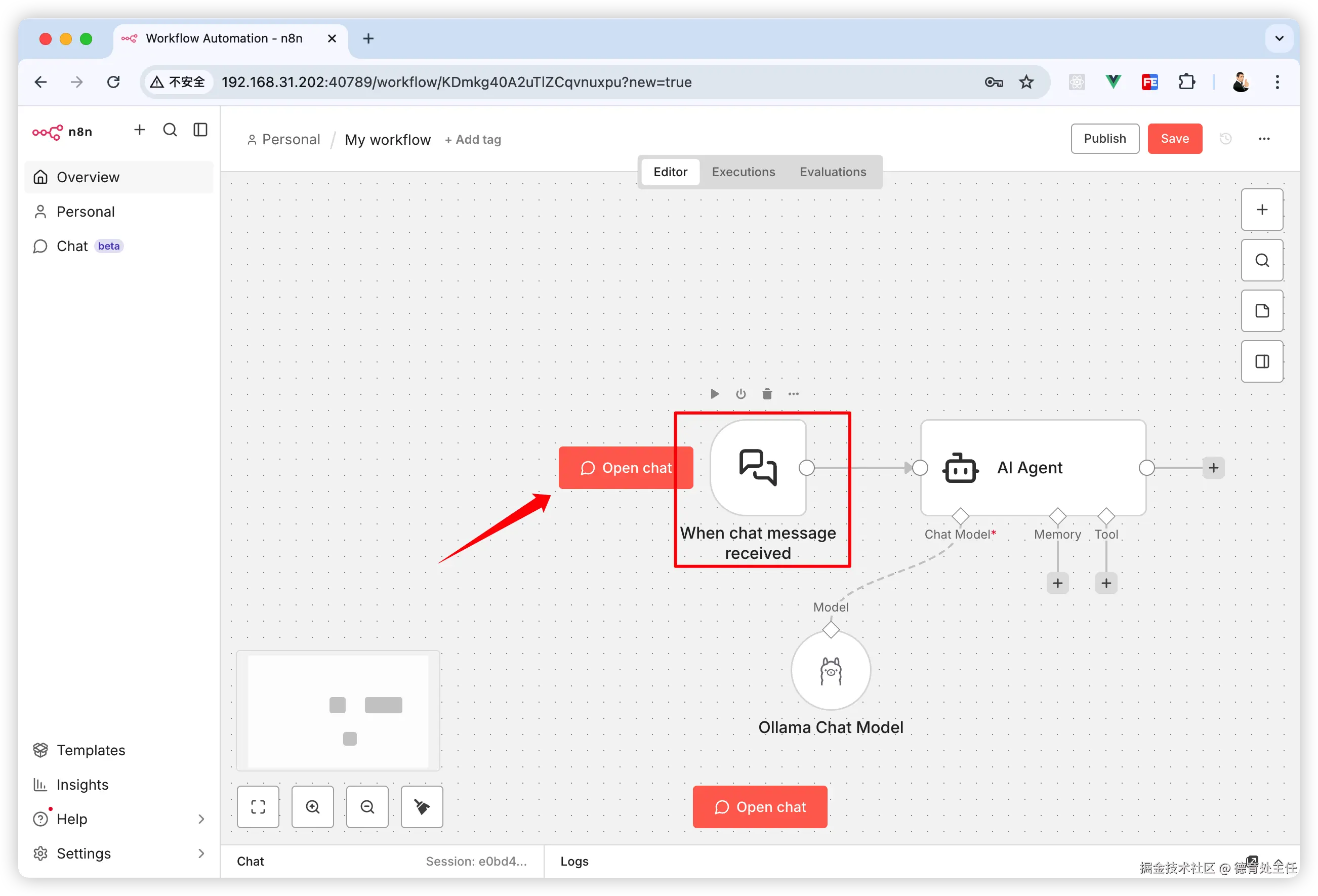This screenshot has height=896, width=1318.
Task: Zoom in on the canvas
Action: click(x=312, y=806)
